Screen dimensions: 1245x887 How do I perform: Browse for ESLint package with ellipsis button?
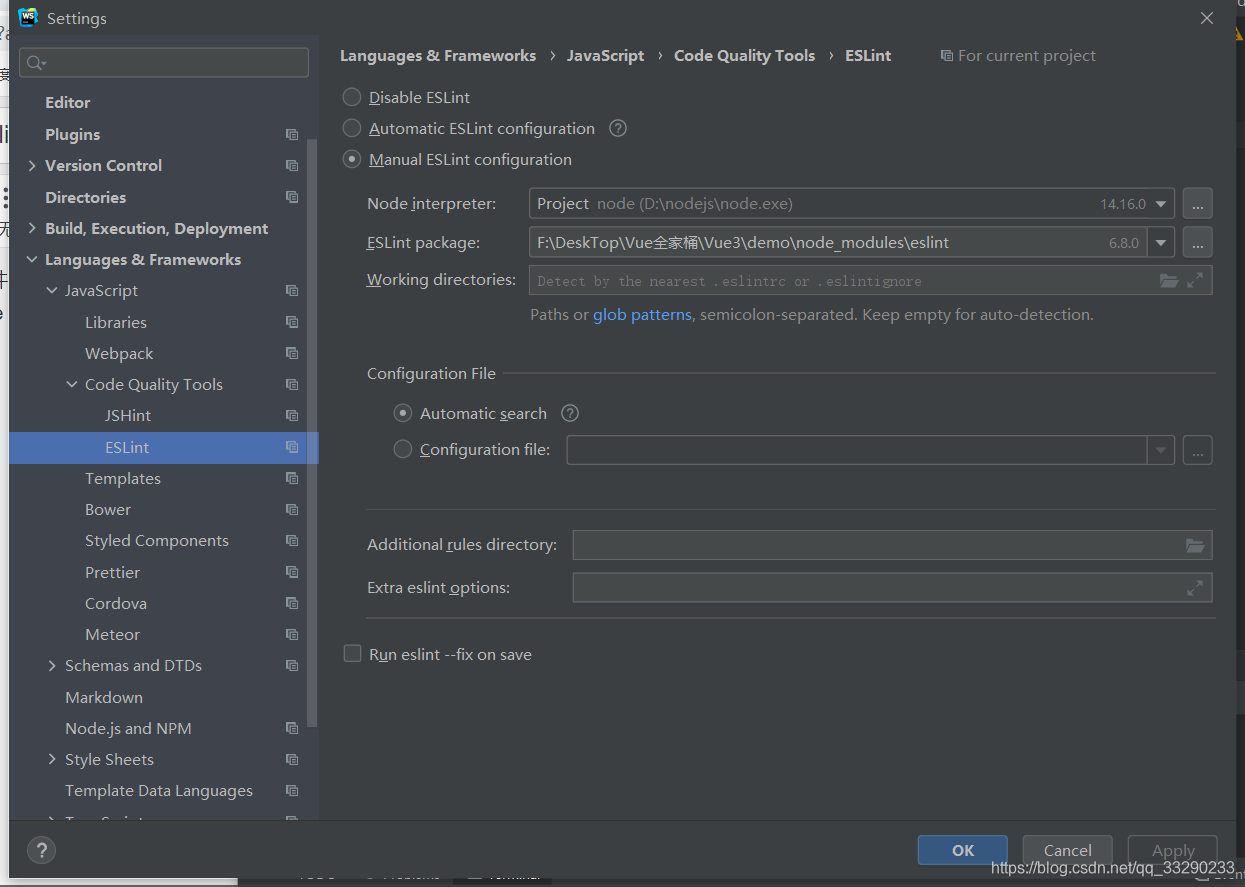(x=1198, y=242)
